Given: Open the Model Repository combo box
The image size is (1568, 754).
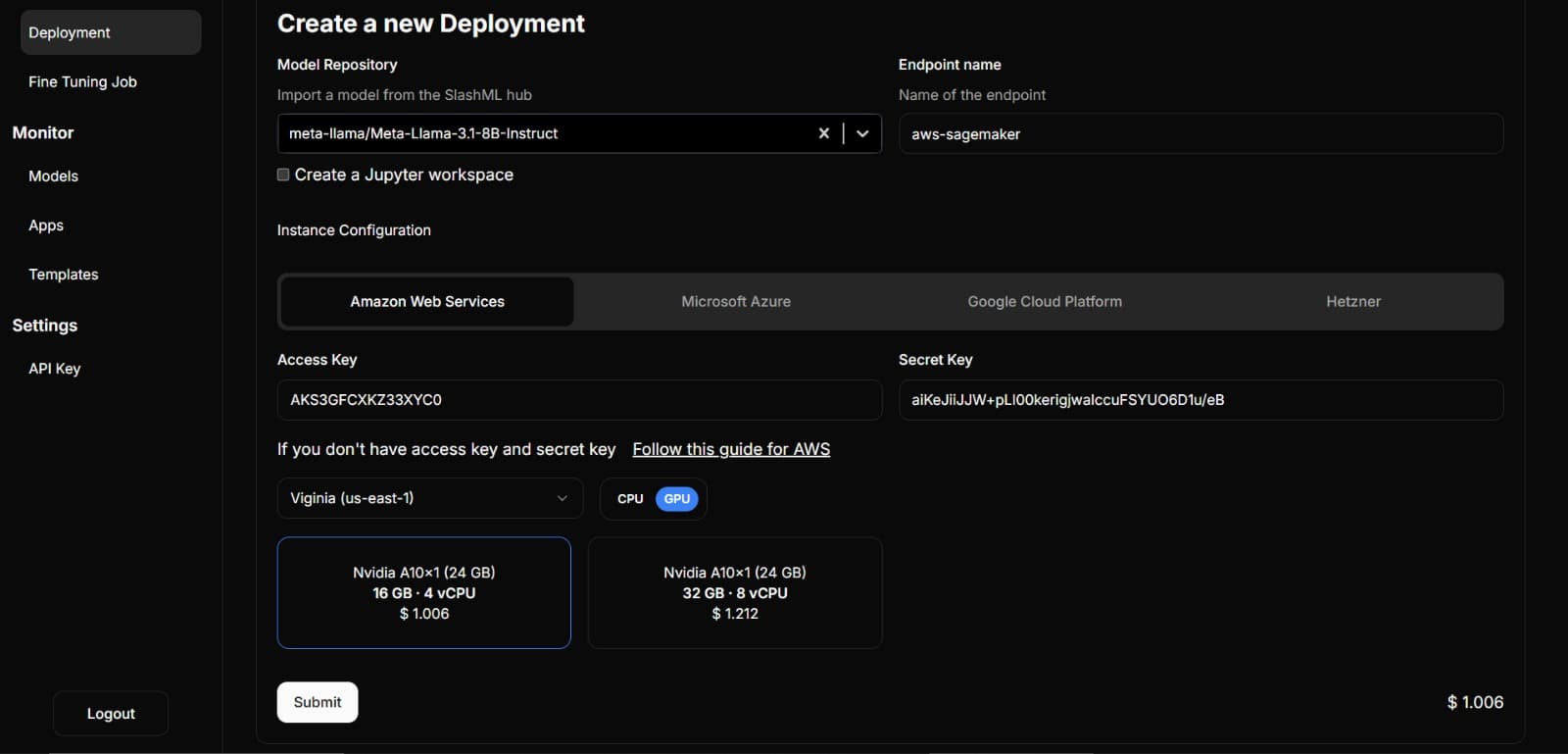Looking at the screenshot, I should 579,133.
